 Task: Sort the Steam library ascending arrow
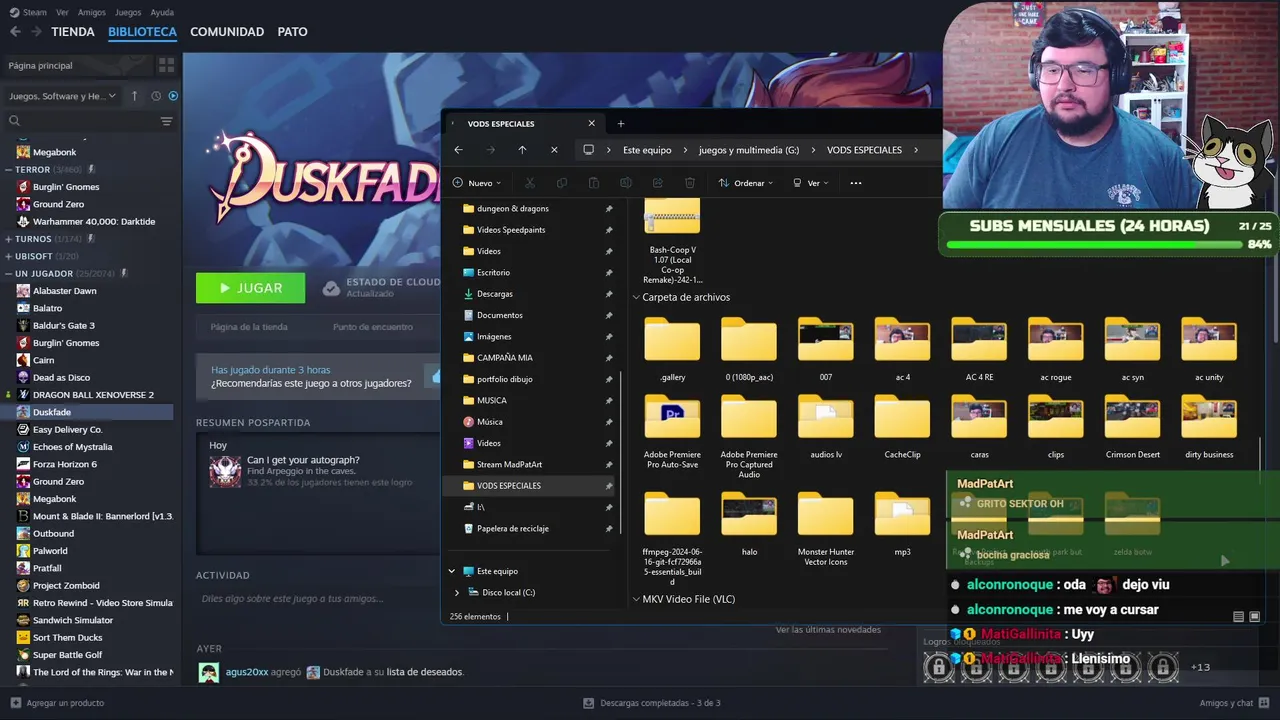click(x=135, y=96)
